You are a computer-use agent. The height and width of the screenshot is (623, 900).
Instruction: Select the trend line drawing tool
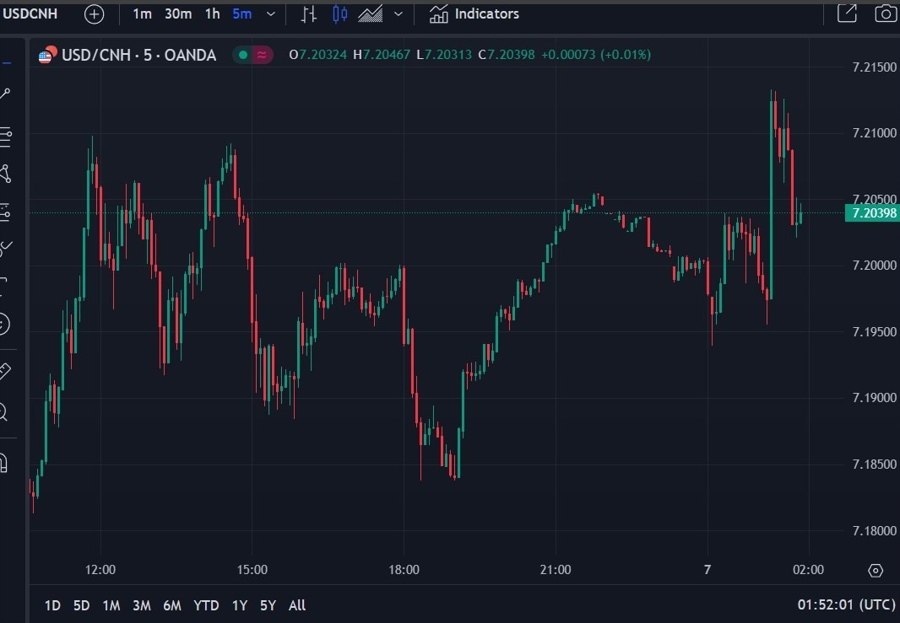[5, 94]
